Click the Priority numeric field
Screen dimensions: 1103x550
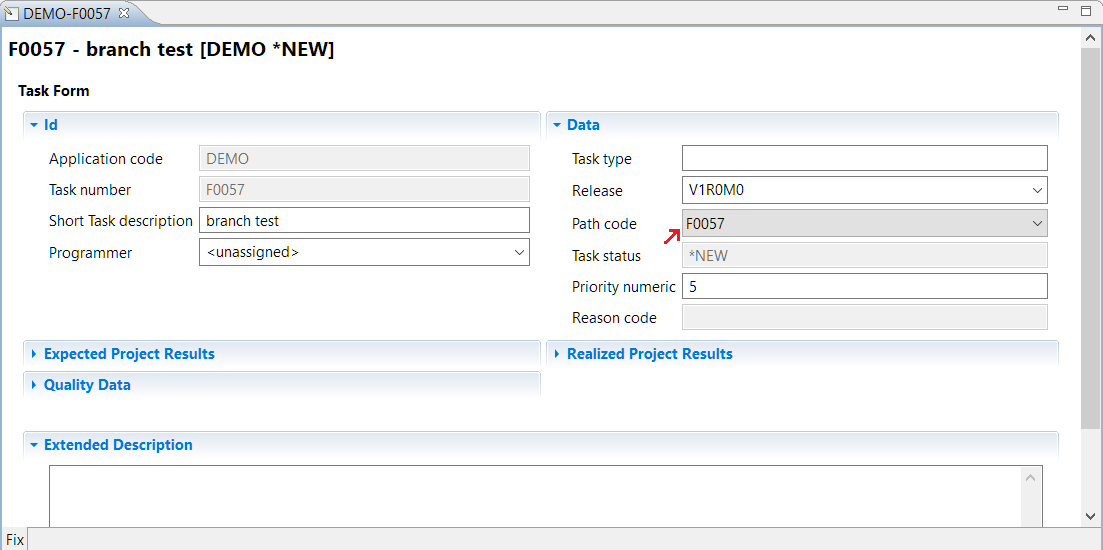[864, 287]
